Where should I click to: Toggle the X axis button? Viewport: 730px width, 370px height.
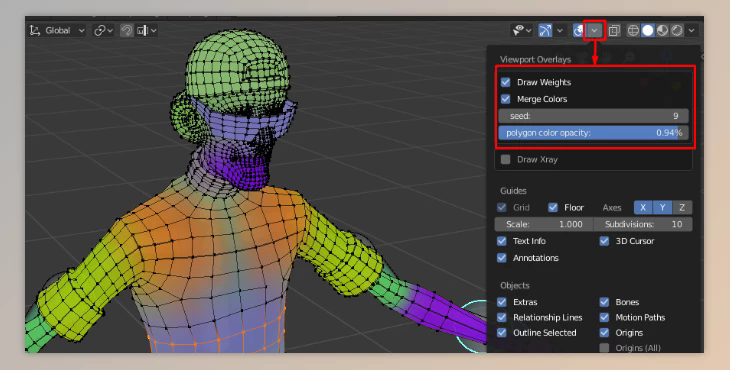click(x=643, y=208)
